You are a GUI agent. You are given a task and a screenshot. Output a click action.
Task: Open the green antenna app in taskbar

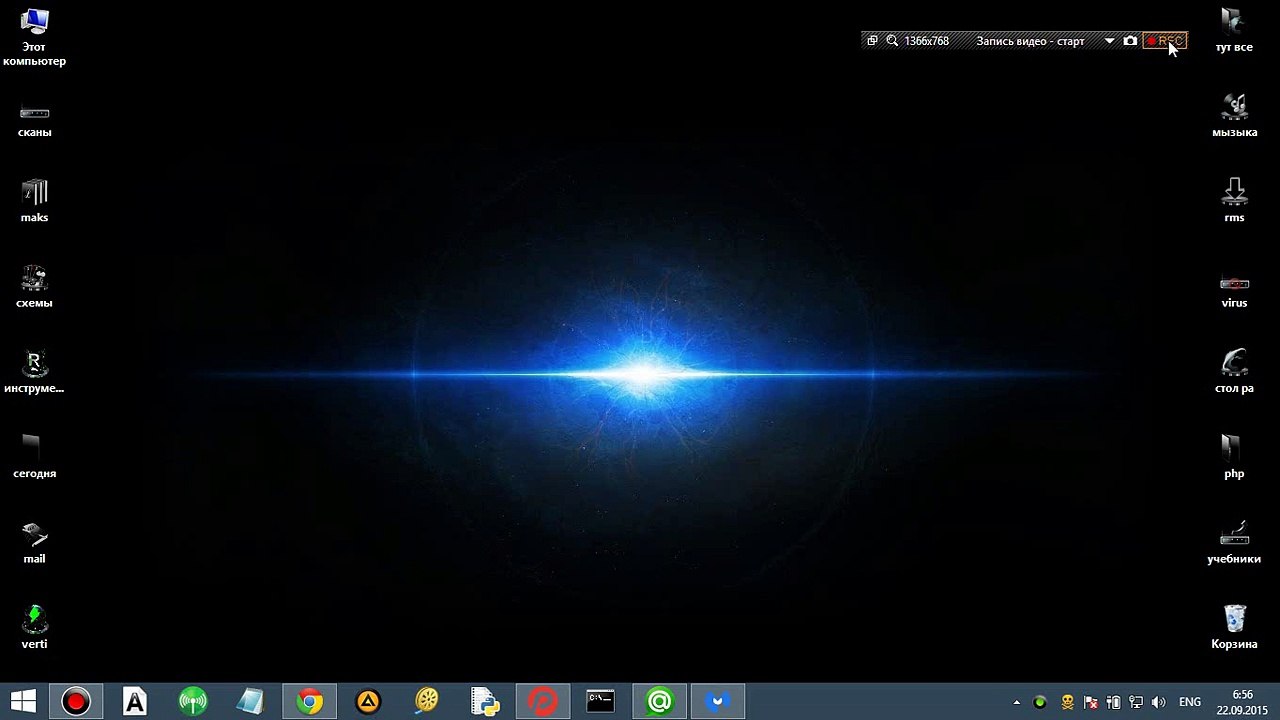(x=192, y=702)
